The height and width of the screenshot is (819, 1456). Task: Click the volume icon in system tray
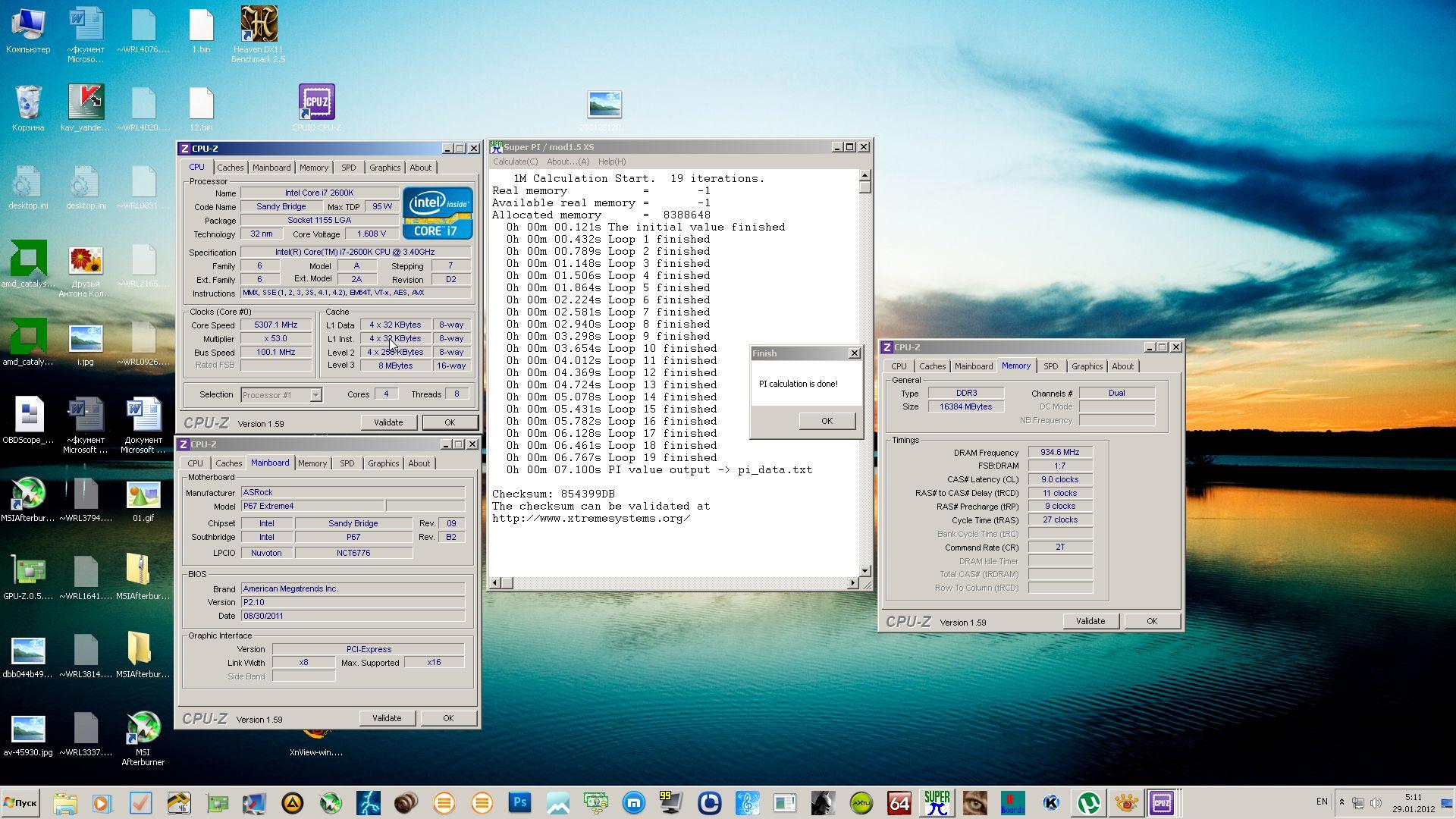[1376, 802]
